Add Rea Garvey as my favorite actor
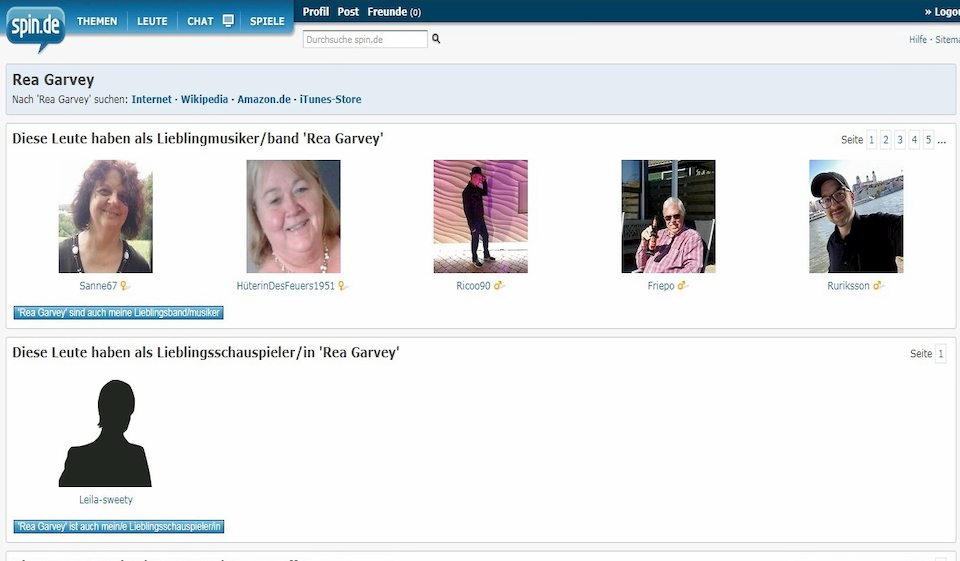The width and height of the screenshot is (960, 561). 118,527
